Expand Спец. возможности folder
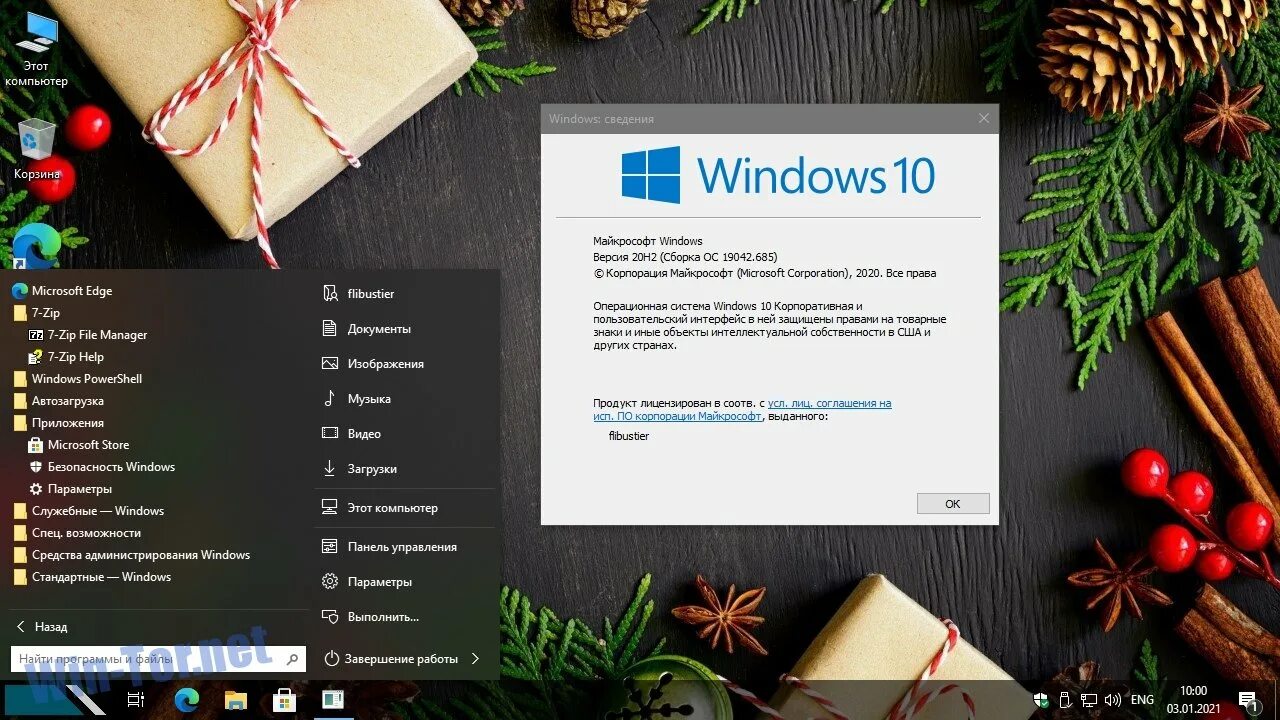Viewport: 1280px width, 720px height. click(x=77, y=533)
